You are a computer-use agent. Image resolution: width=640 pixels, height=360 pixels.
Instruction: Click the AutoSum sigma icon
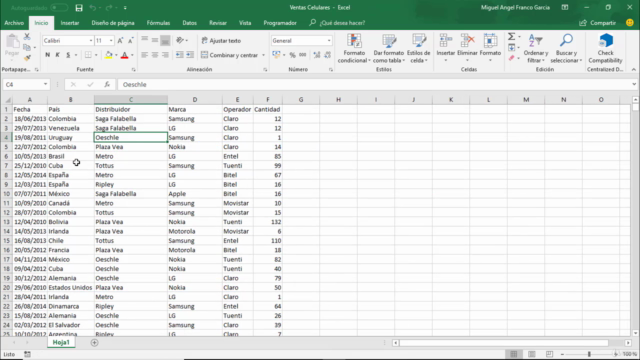(x=511, y=37)
